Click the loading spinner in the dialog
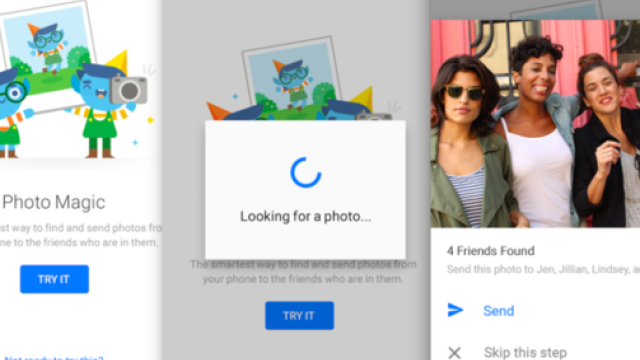 coord(306,172)
